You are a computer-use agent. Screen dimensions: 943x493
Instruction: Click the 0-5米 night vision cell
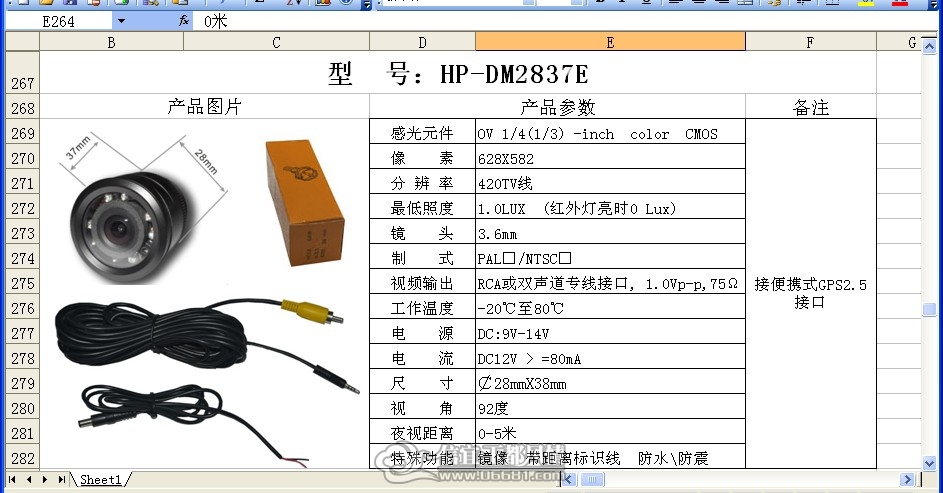pos(610,432)
